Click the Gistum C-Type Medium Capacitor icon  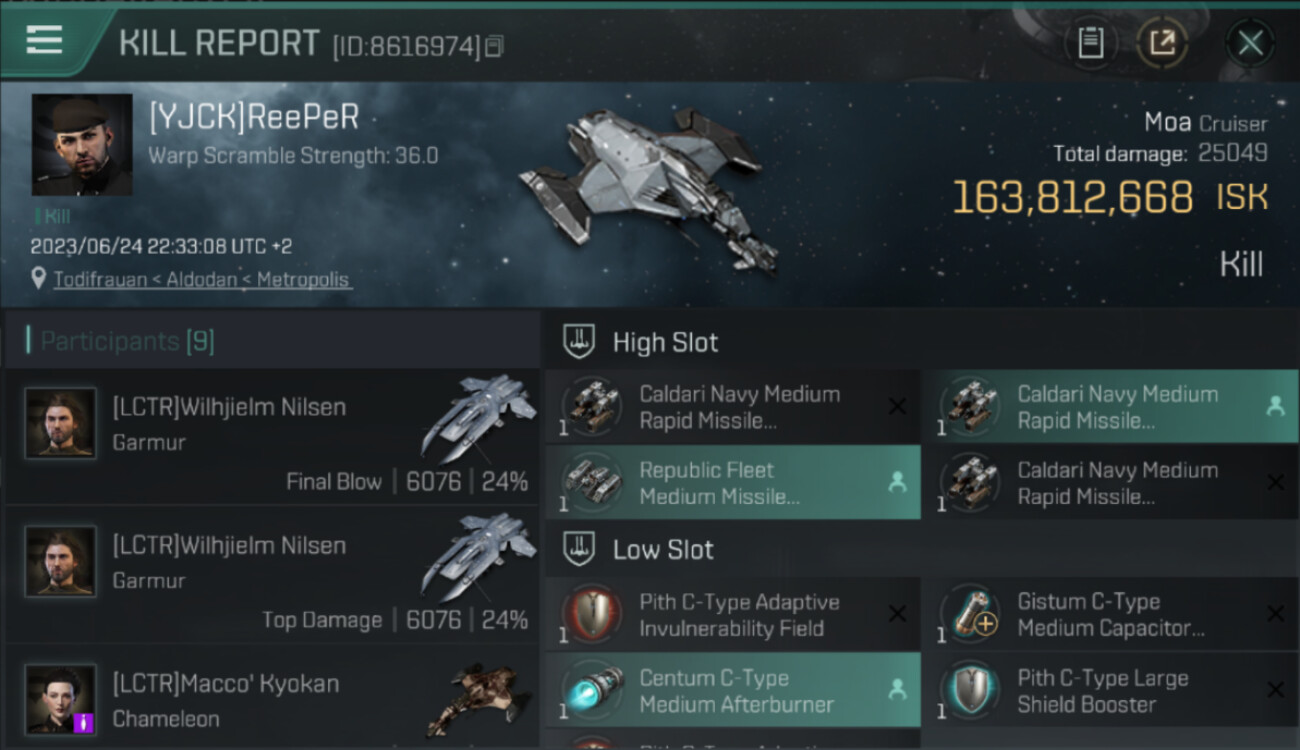968,615
